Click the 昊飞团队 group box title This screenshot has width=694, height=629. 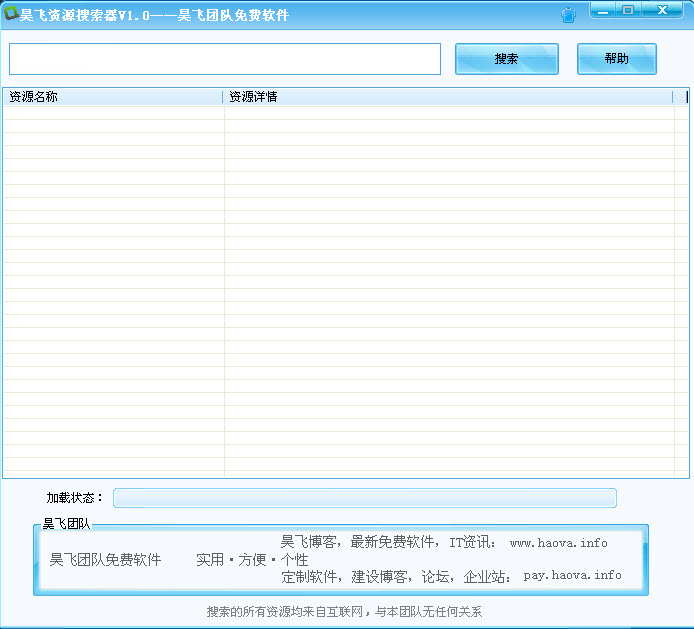[x=66, y=524]
